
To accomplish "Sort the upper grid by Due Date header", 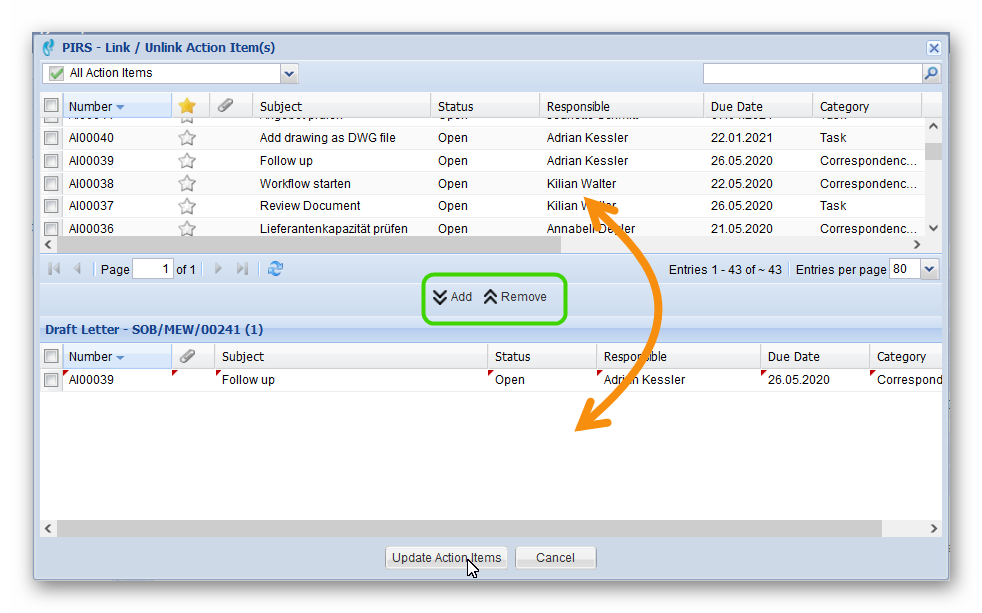I will [736, 106].
